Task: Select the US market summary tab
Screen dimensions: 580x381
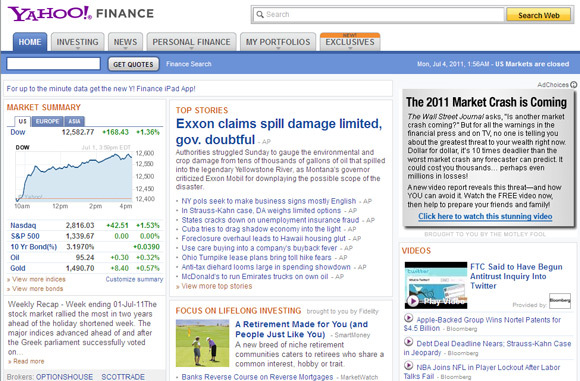Action: 23,121
